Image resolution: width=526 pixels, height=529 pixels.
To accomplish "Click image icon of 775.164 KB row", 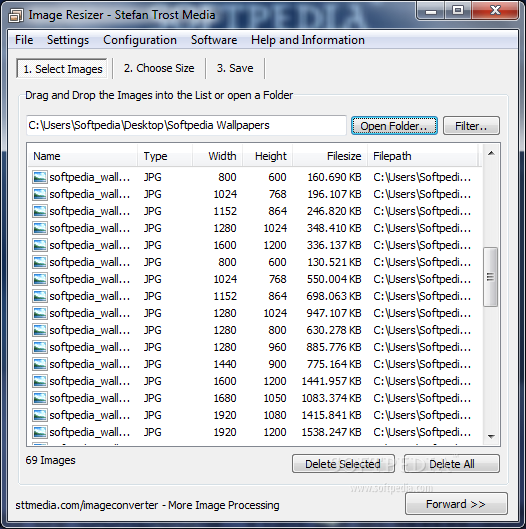I will click(x=39, y=364).
